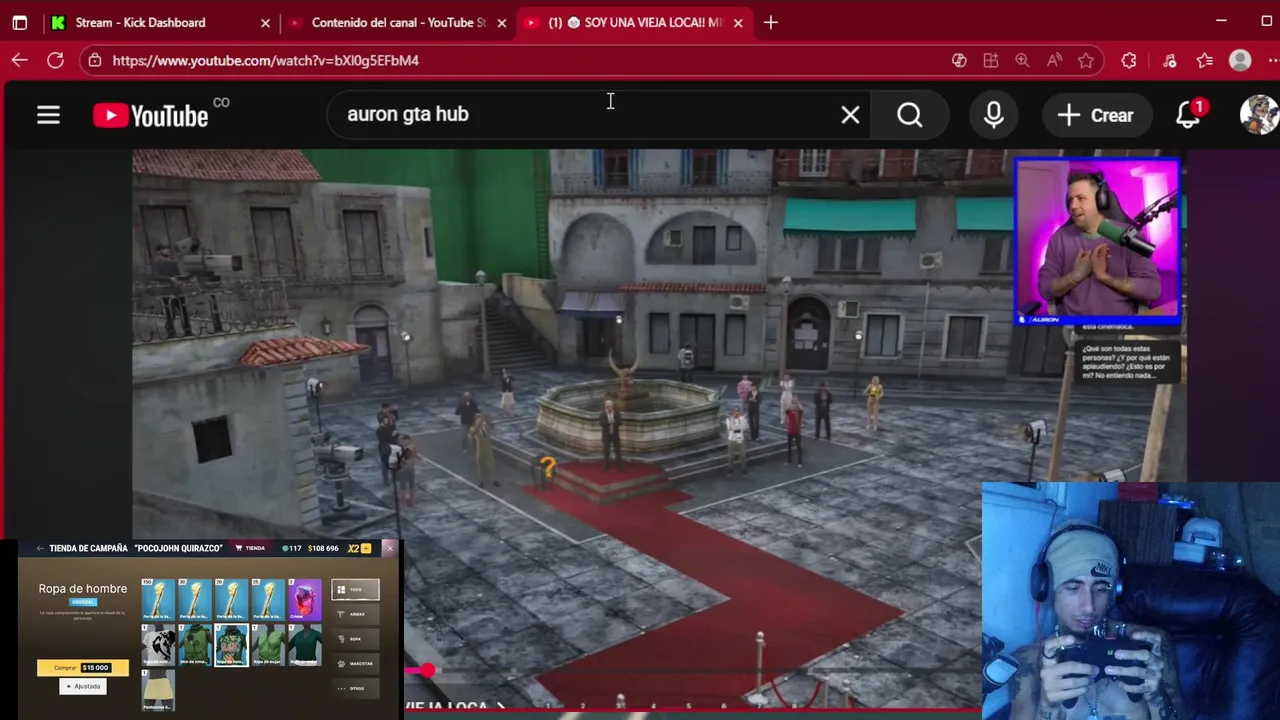This screenshot has width=1280, height=720.
Task: Close the SOY UNA VIEJA LOCA tab
Action: click(x=738, y=22)
